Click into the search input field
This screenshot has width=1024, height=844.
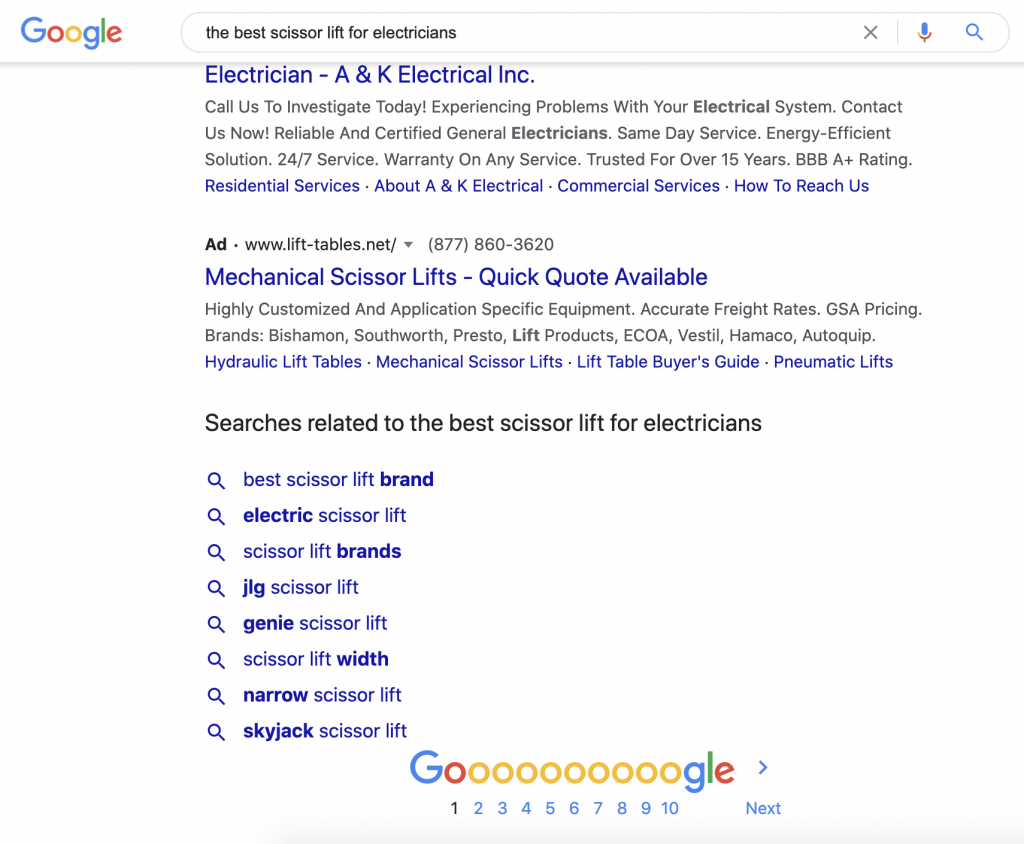520,33
